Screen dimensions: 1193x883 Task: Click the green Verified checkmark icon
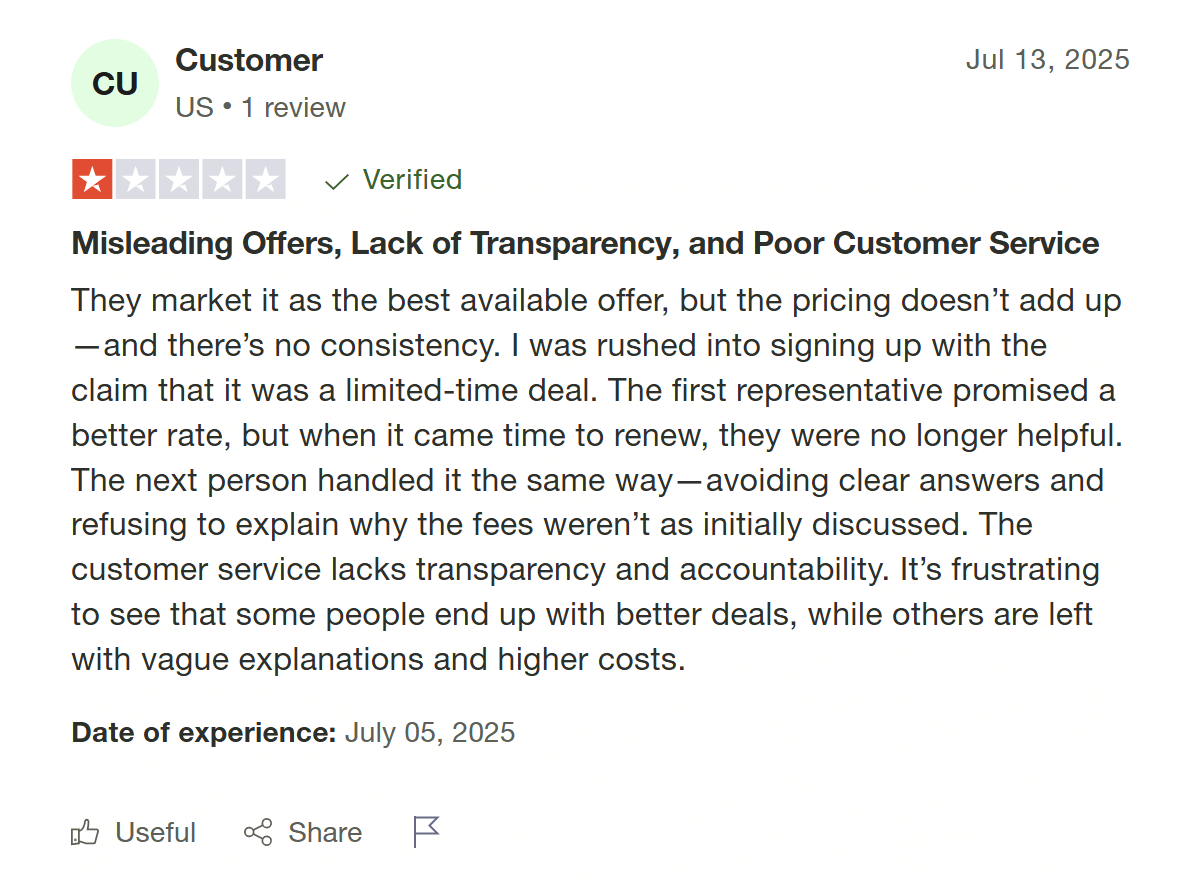[x=335, y=180]
